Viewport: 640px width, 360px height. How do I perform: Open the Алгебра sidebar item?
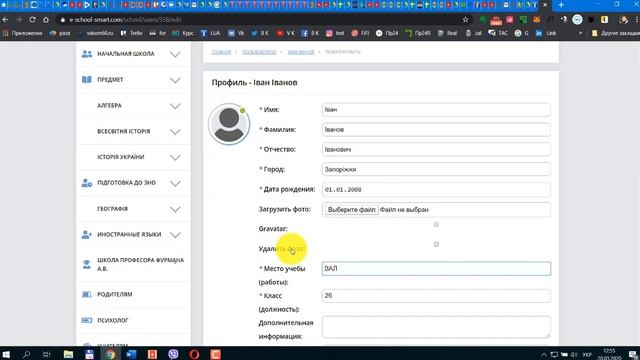point(109,105)
